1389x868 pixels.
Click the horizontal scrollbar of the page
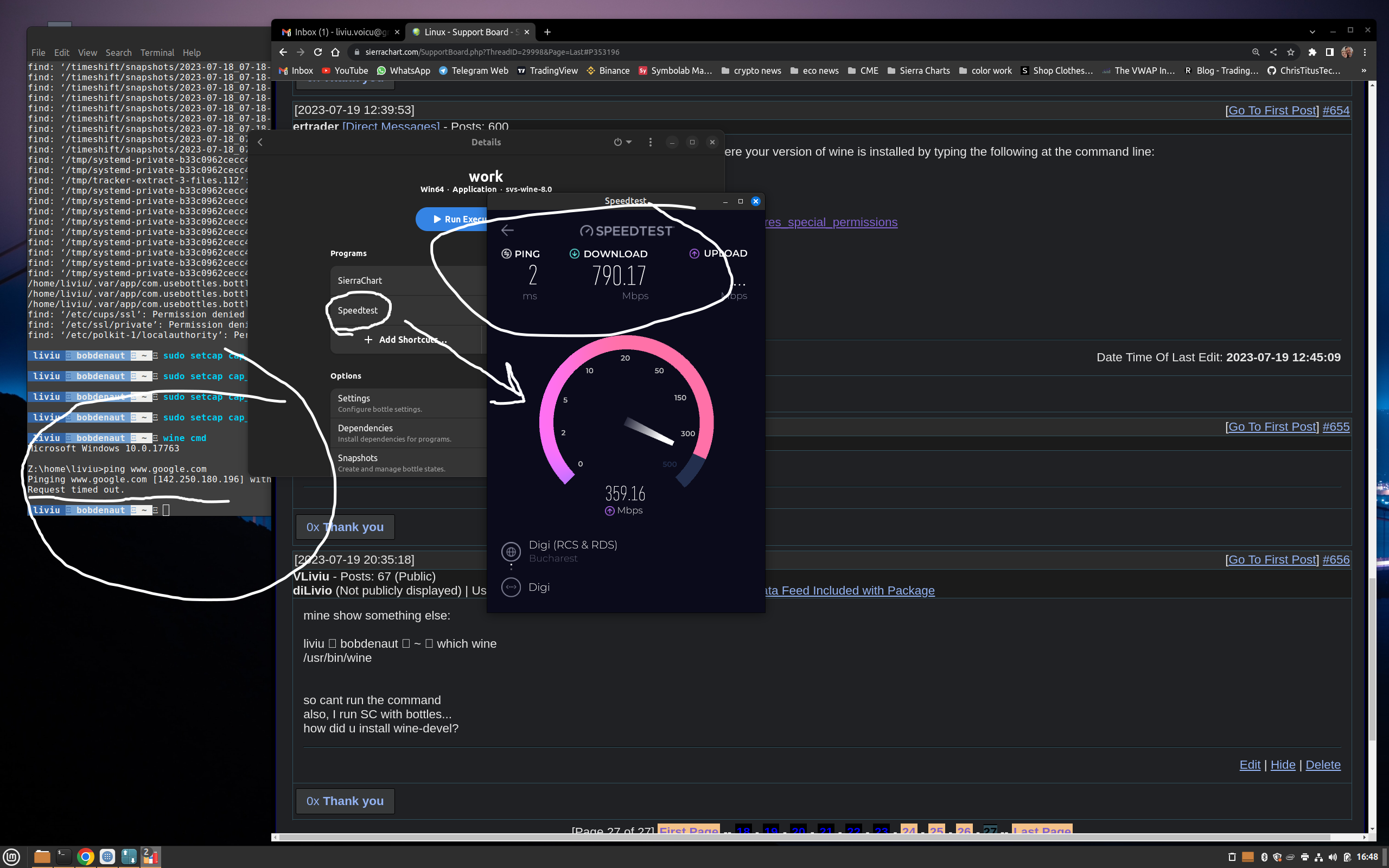(x=804, y=837)
